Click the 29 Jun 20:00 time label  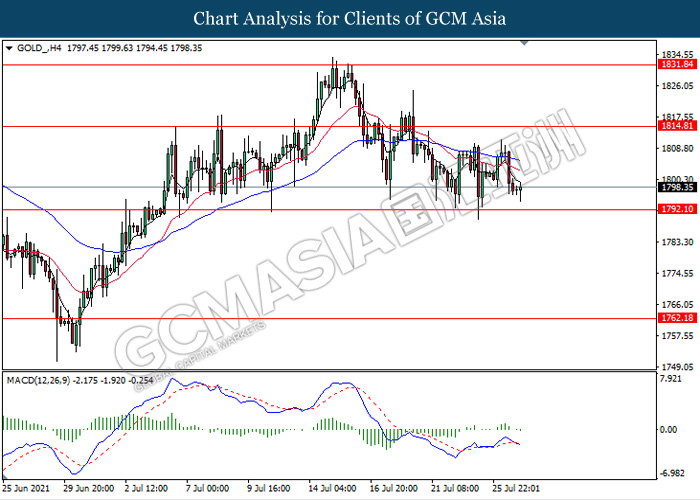point(88,488)
